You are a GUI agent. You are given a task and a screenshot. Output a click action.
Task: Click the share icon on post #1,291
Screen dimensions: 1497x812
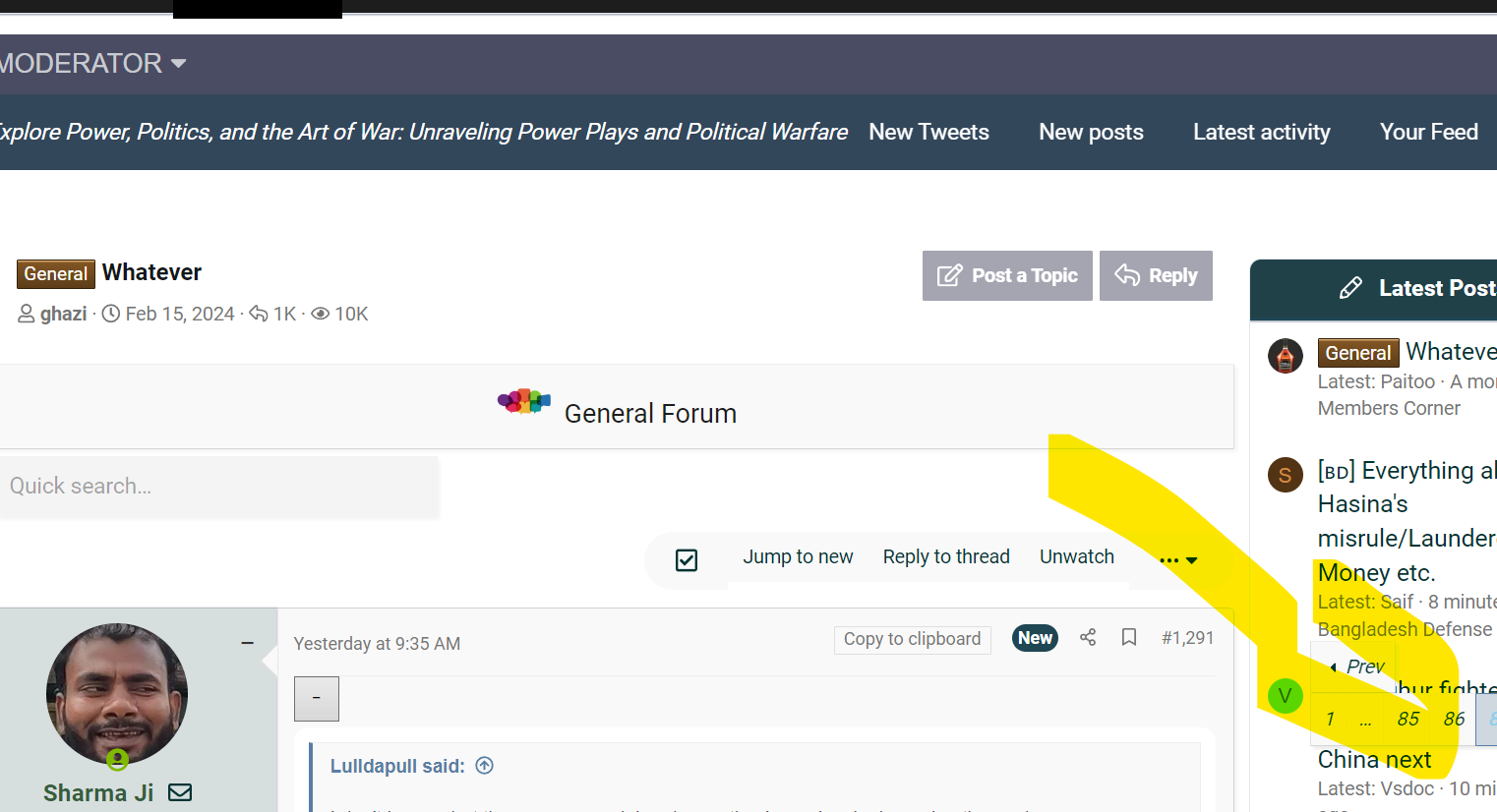[1087, 638]
